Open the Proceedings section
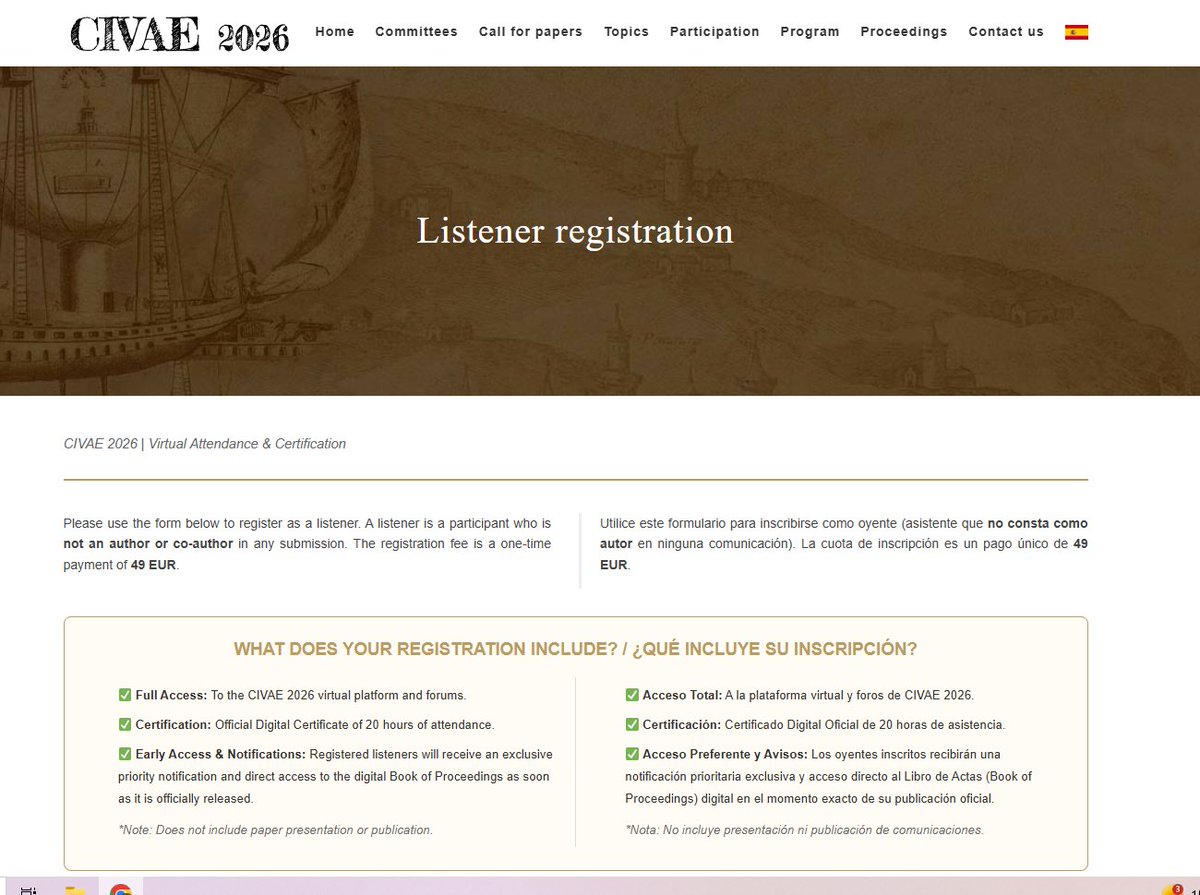The height and width of the screenshot is (895, 1200). 904,32
